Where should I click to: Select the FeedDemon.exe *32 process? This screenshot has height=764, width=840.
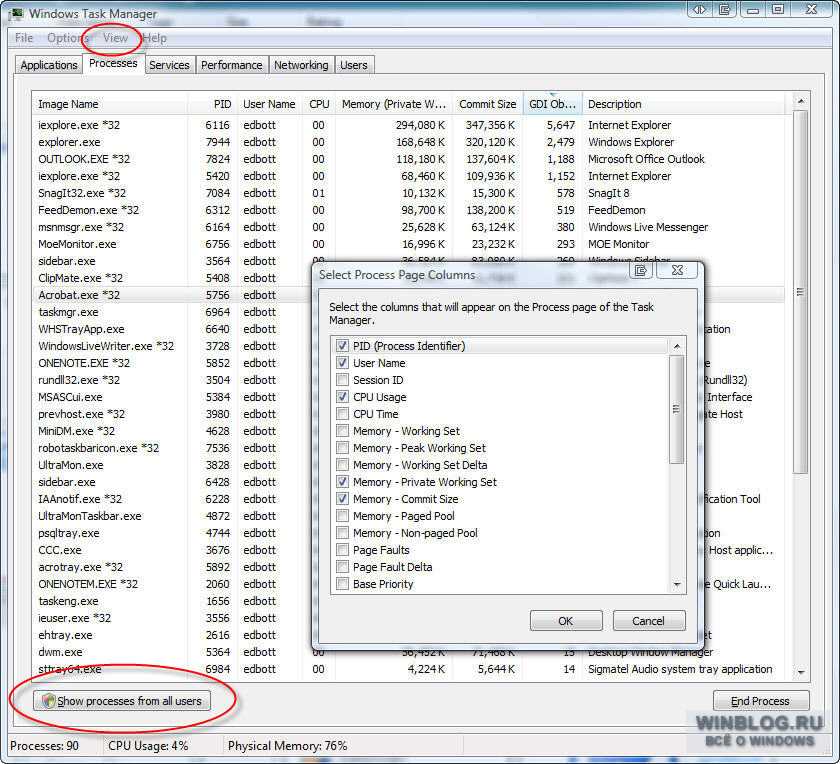[408, 210]
